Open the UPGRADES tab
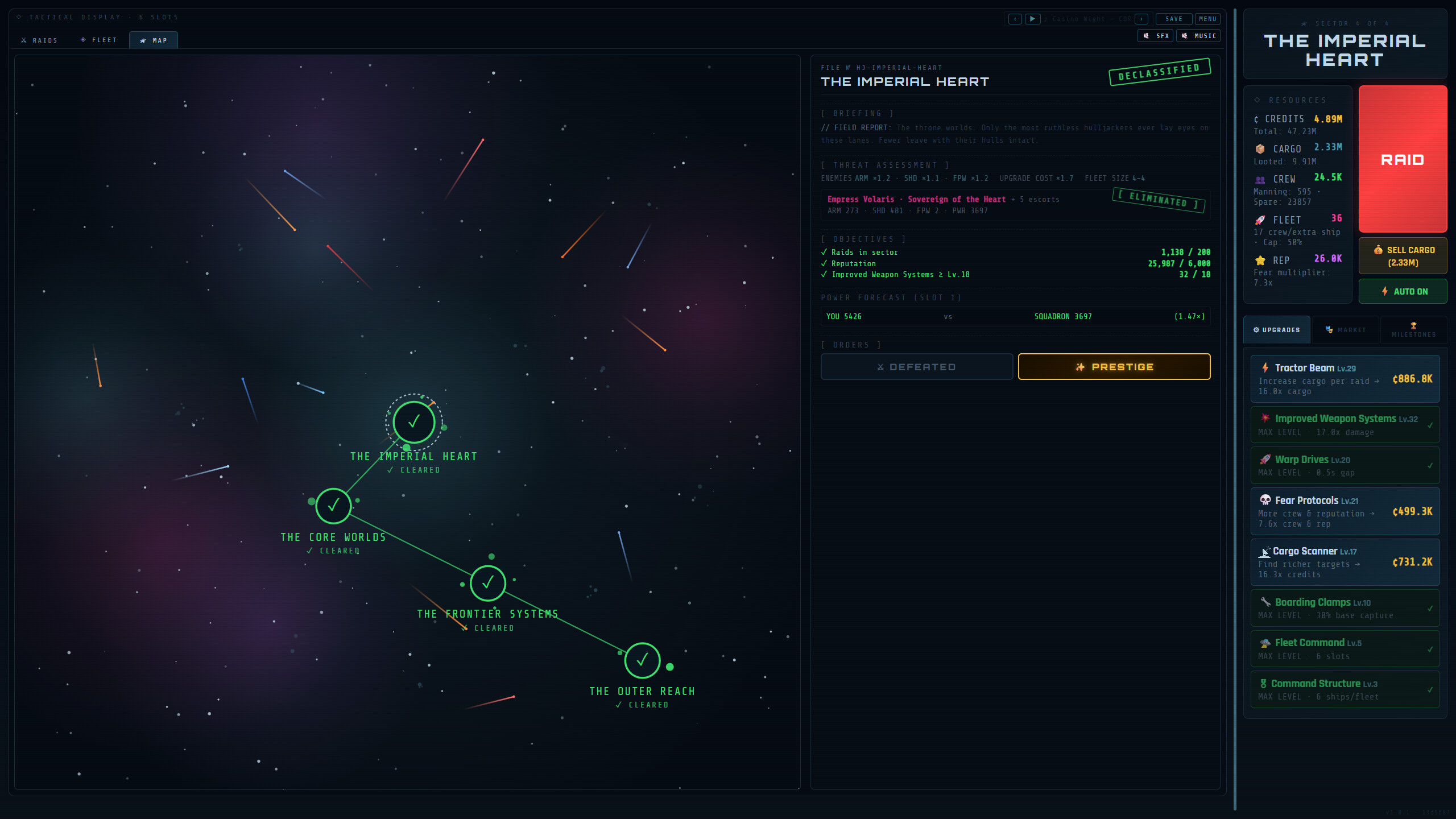 click(x=1276, y=330)
